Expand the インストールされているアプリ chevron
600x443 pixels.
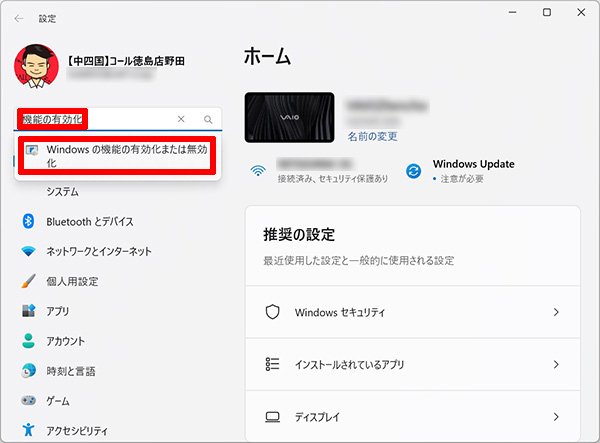click(x=556, y=364)
